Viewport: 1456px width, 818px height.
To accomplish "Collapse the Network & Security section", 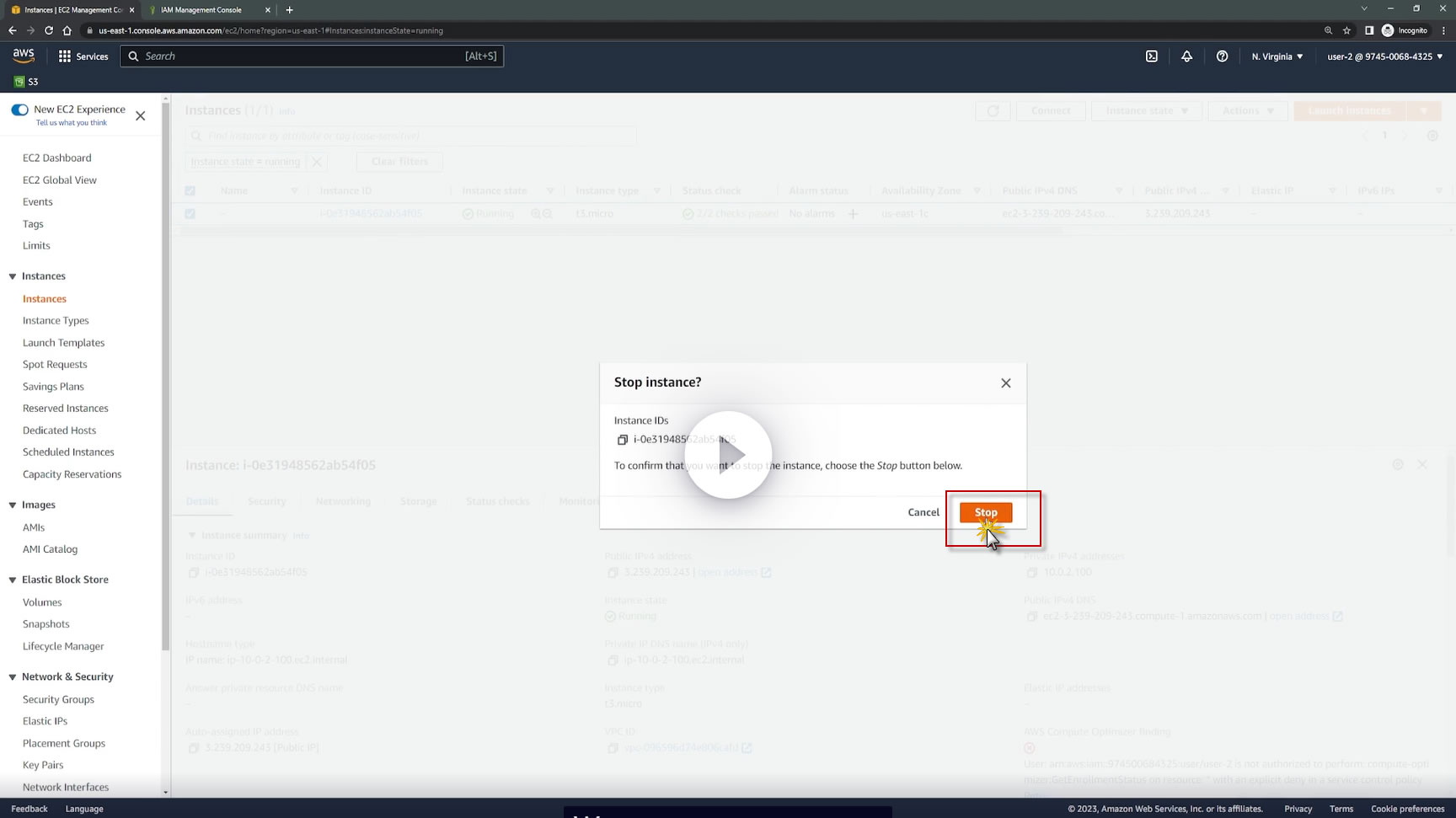I will pos(13,677).
